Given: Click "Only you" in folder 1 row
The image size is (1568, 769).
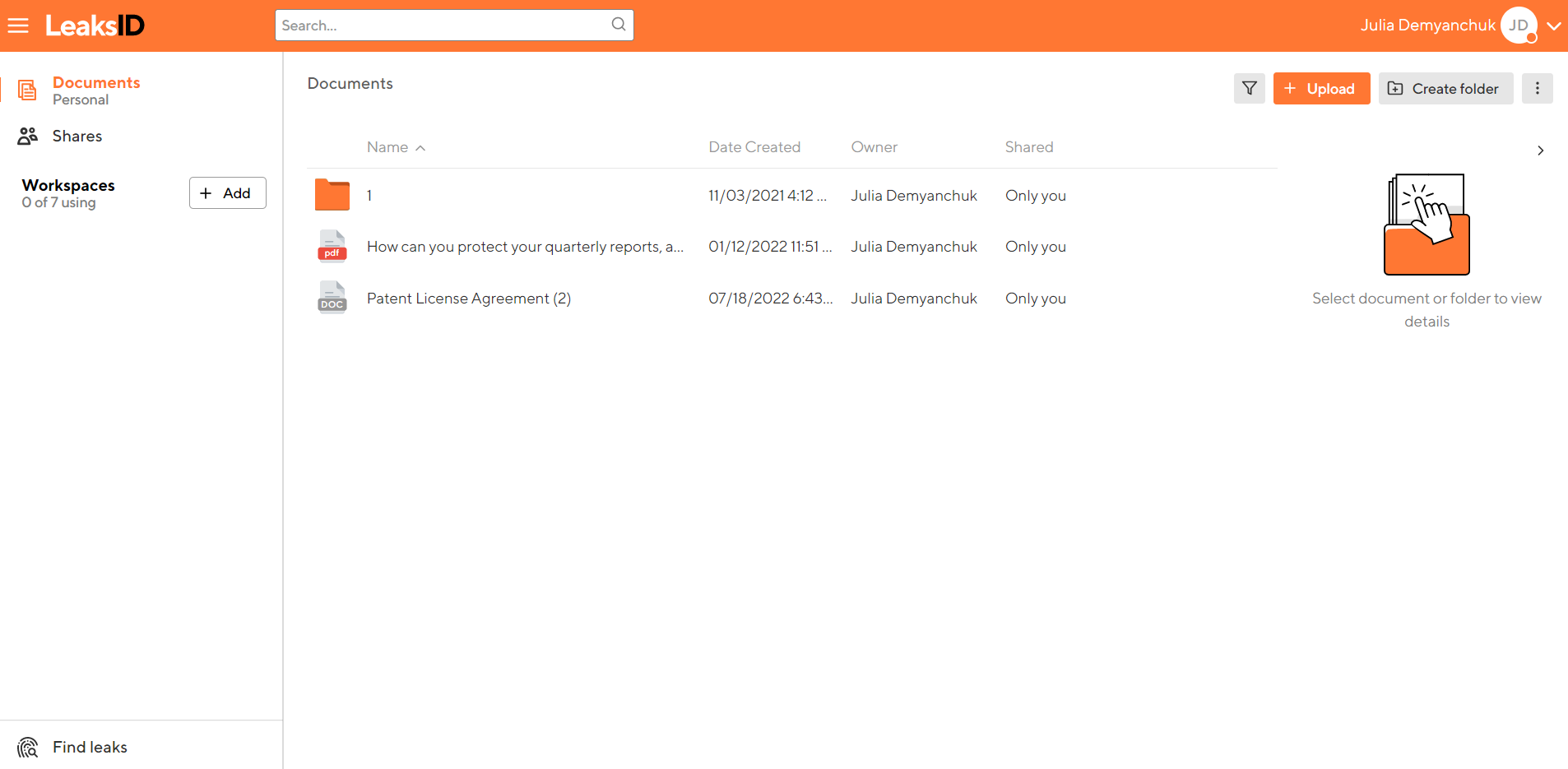Looking at the screenshot, I should (x=1036, y=196).
